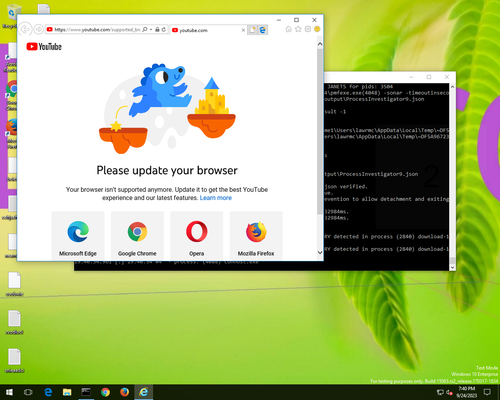Minimize the console window
This screenshot has width=500, height=400.
(412, 77)
